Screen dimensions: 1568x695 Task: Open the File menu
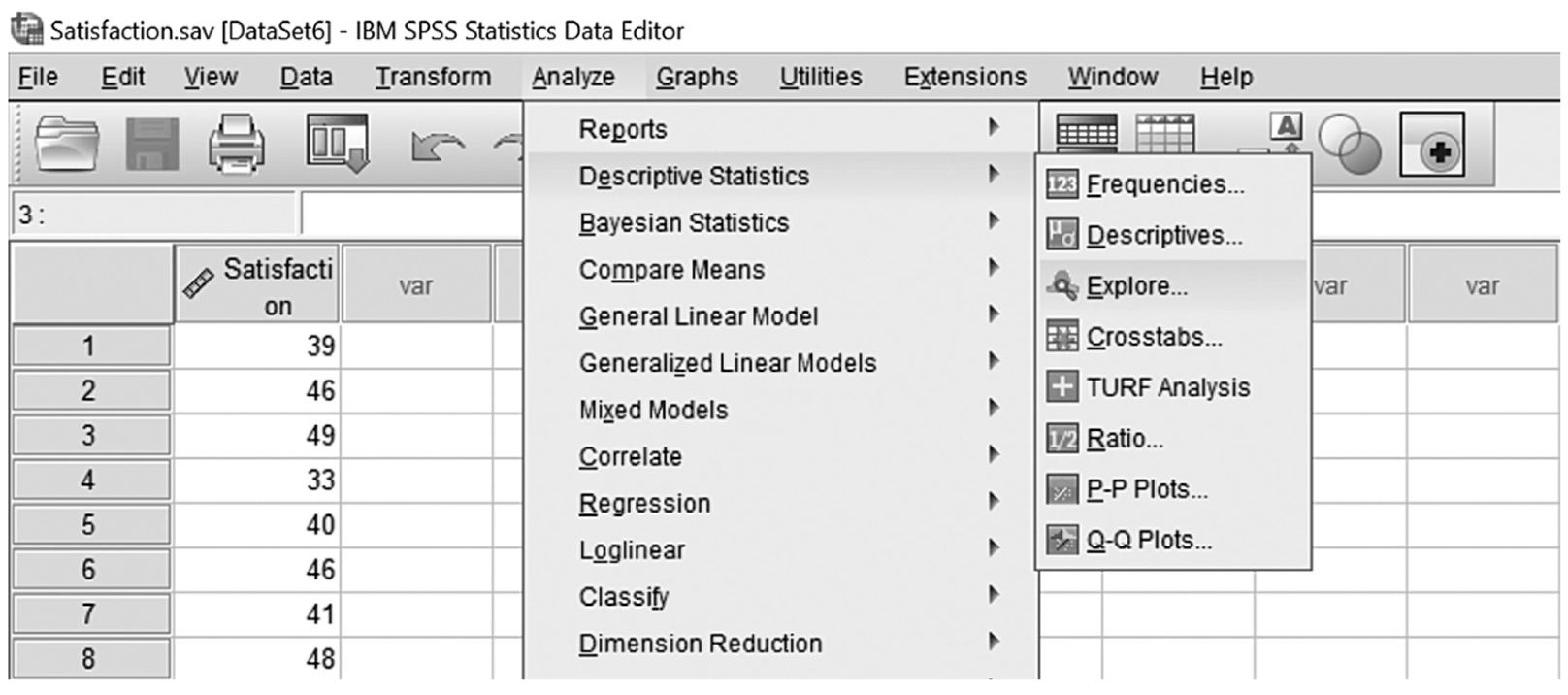pyautogui.click(x=38, y=77)
